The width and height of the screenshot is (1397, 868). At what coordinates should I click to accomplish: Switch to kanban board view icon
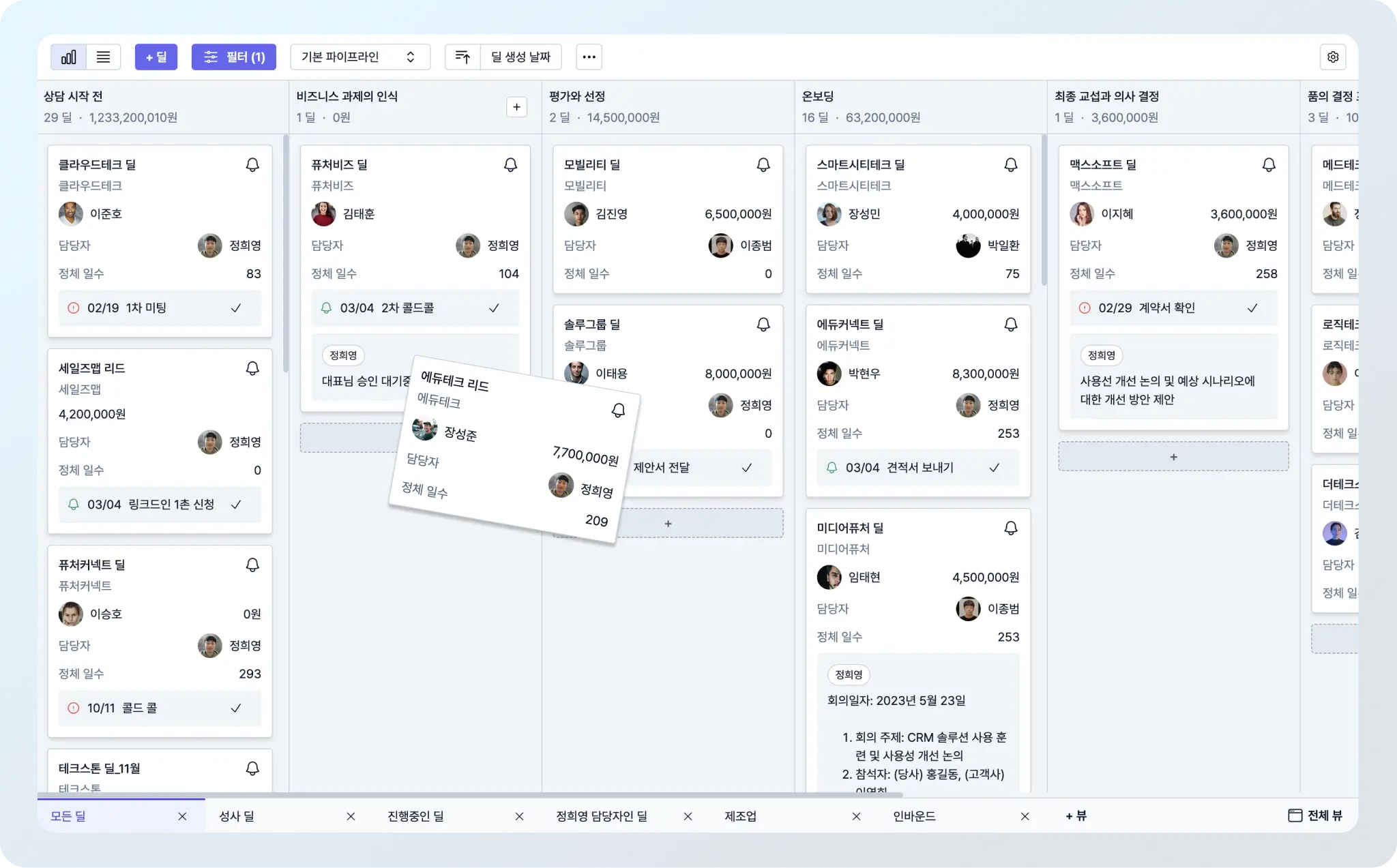[x=68, y=57]
